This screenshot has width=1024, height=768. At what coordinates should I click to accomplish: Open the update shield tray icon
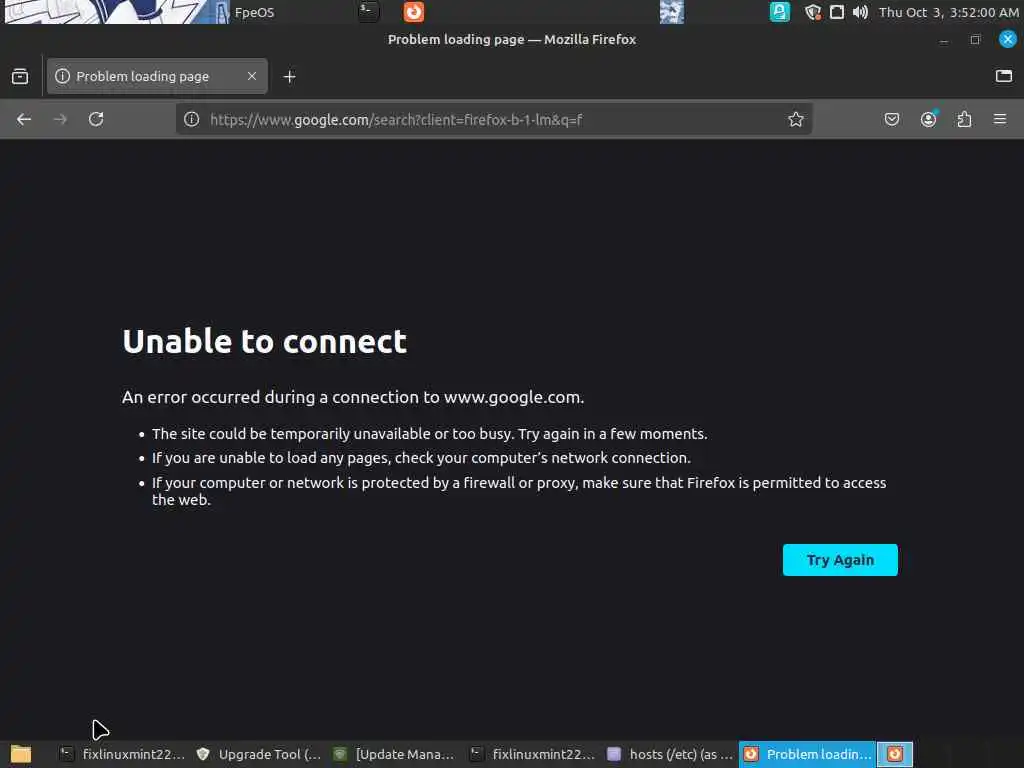812,12
